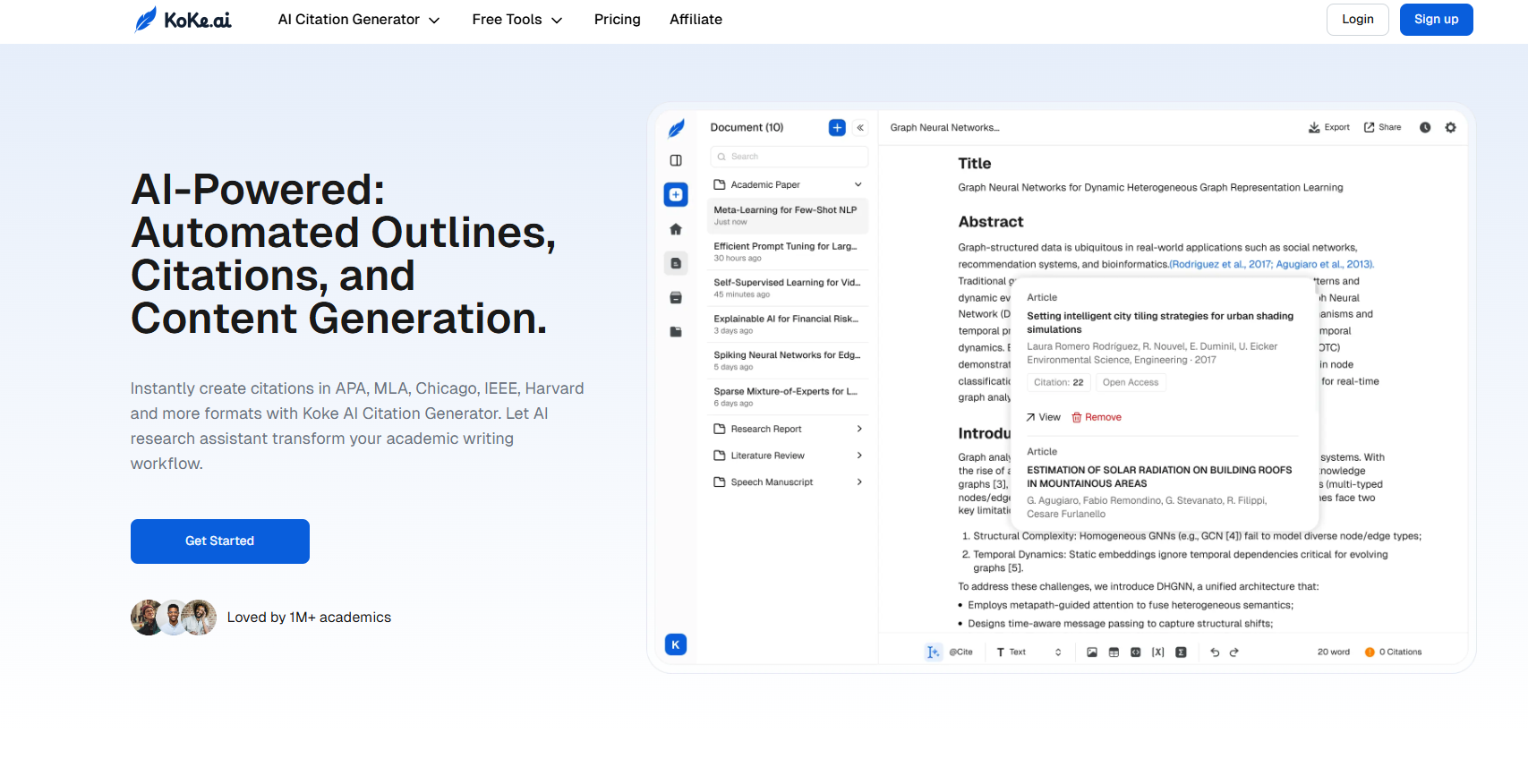Open history via the clock icon
This screenshot has width=1528, height=784.
click(x=1425, y=128)
